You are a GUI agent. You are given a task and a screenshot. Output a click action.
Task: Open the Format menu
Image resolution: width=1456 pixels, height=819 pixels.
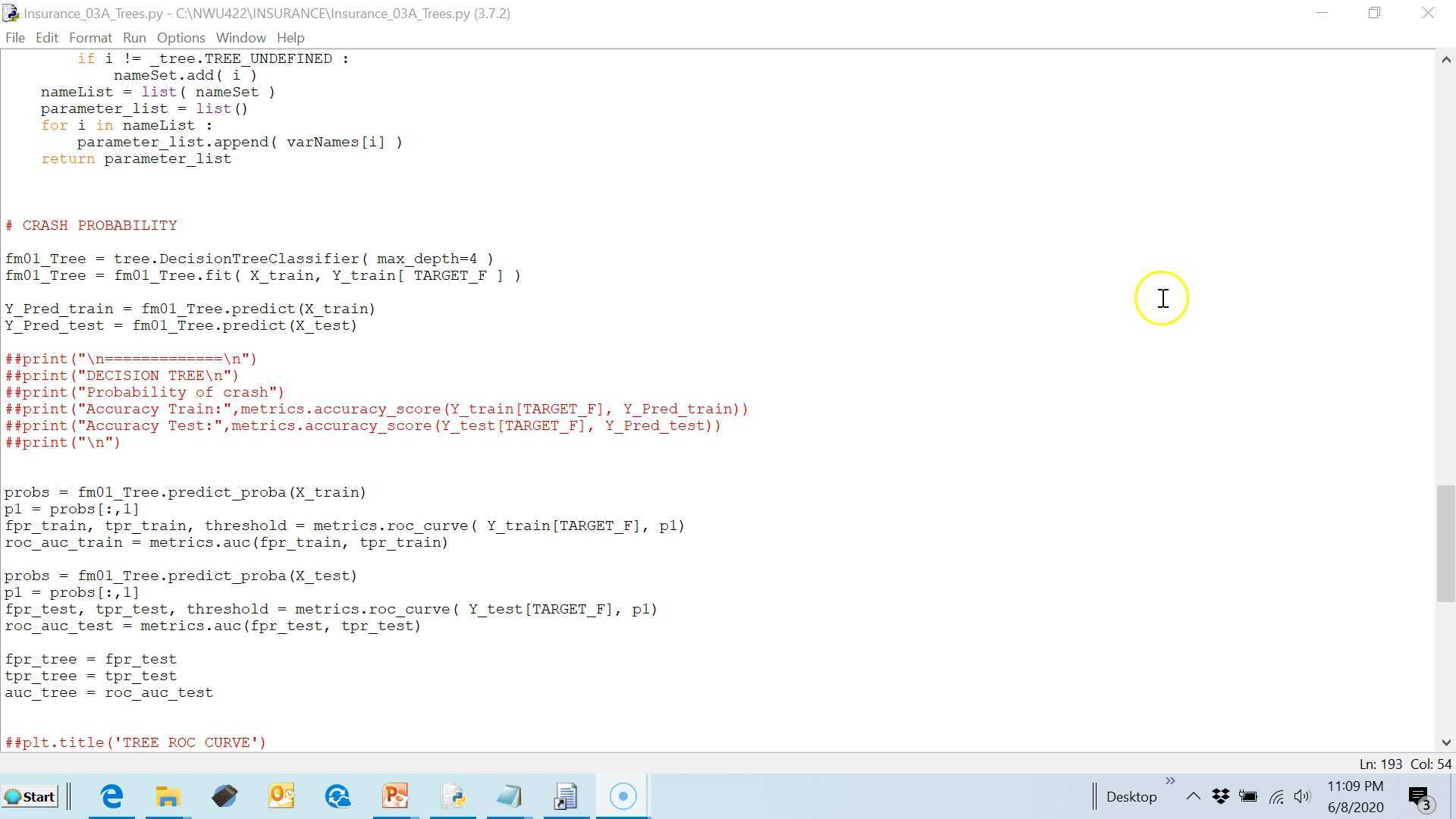point(90,37)
